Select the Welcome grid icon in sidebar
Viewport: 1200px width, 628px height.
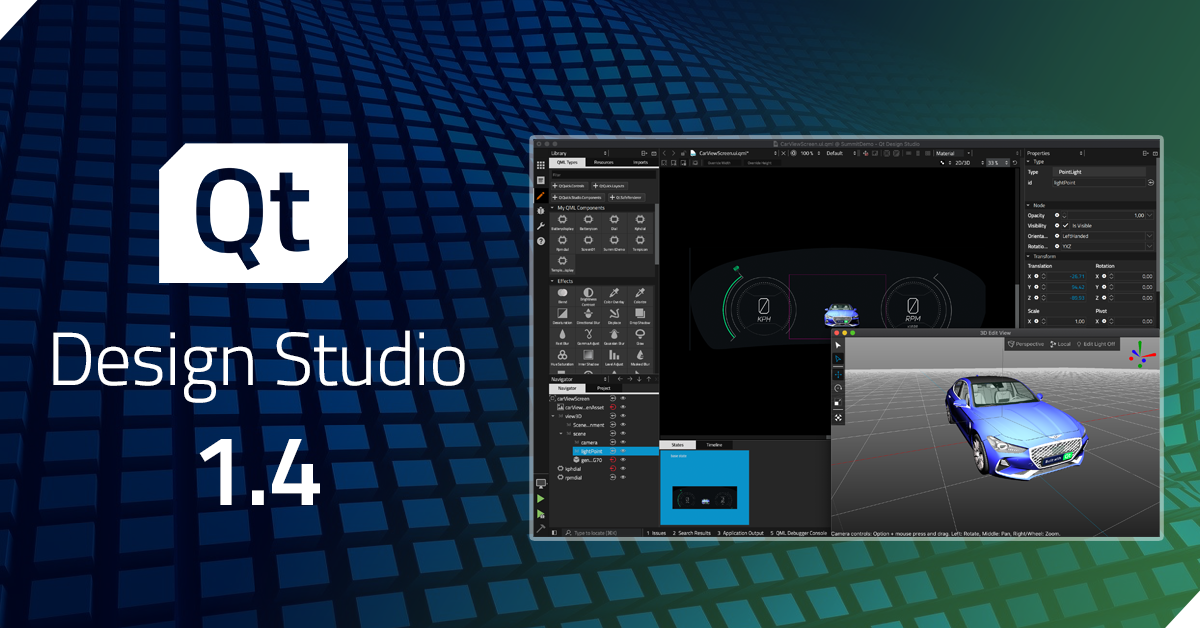tap(541, 165)
